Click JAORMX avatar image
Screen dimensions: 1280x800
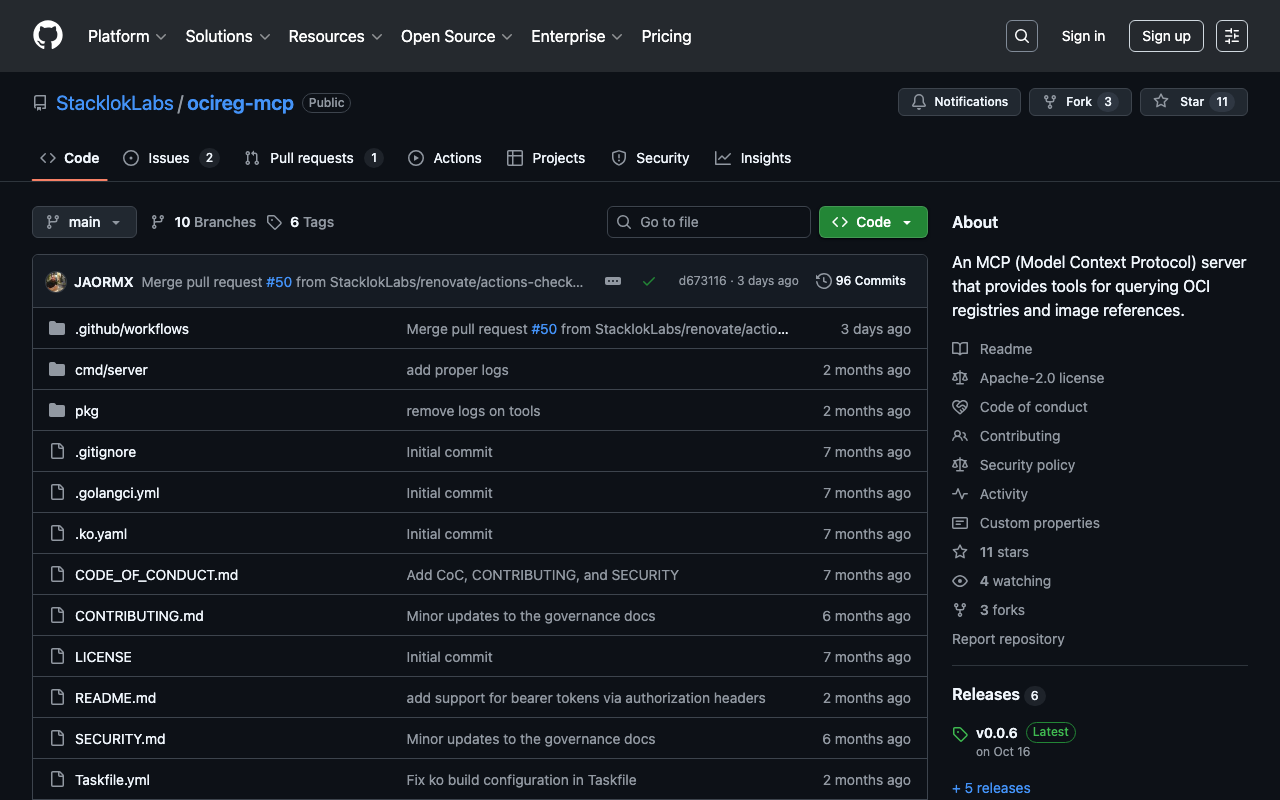click(56, 282)
